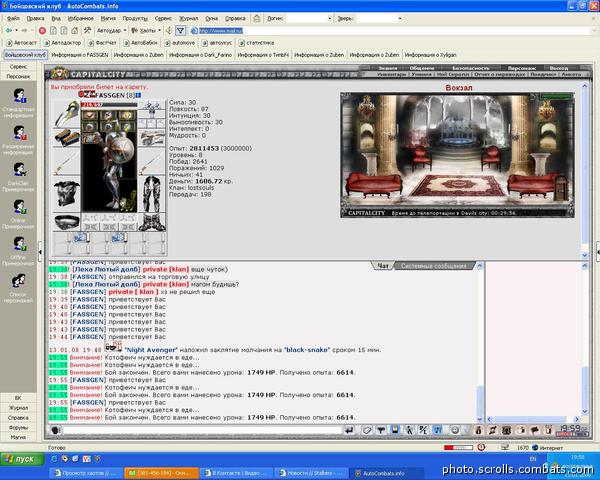600x480 pixels.
Task: Switch to Системные сообщения tab
Action: point(434,266)
